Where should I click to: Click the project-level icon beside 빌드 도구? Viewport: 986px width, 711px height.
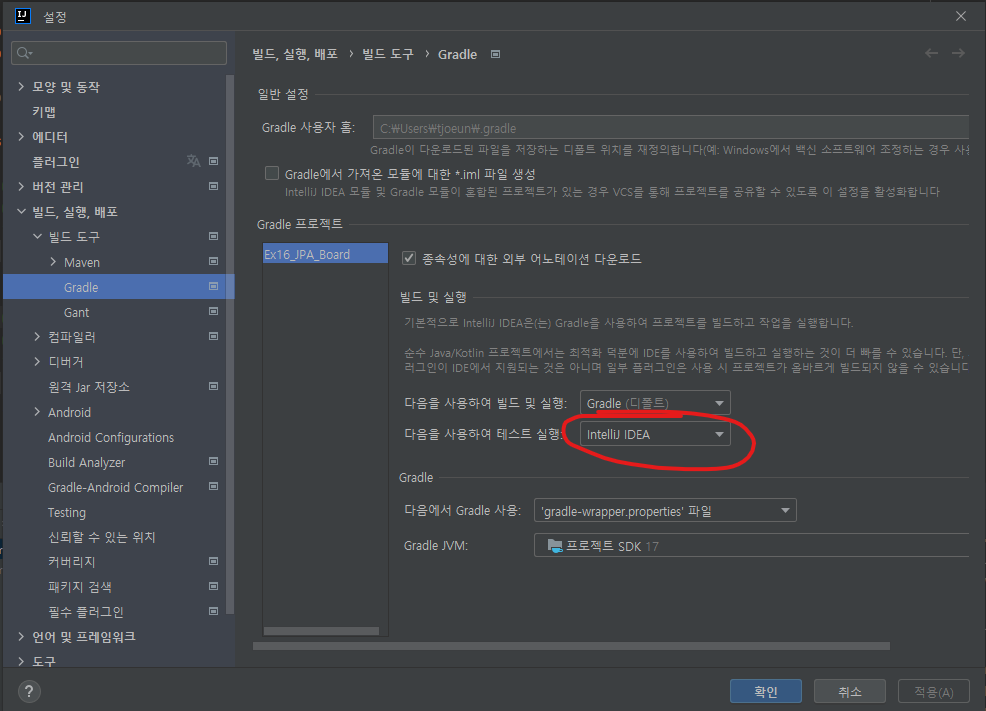[x=214, y=236]
